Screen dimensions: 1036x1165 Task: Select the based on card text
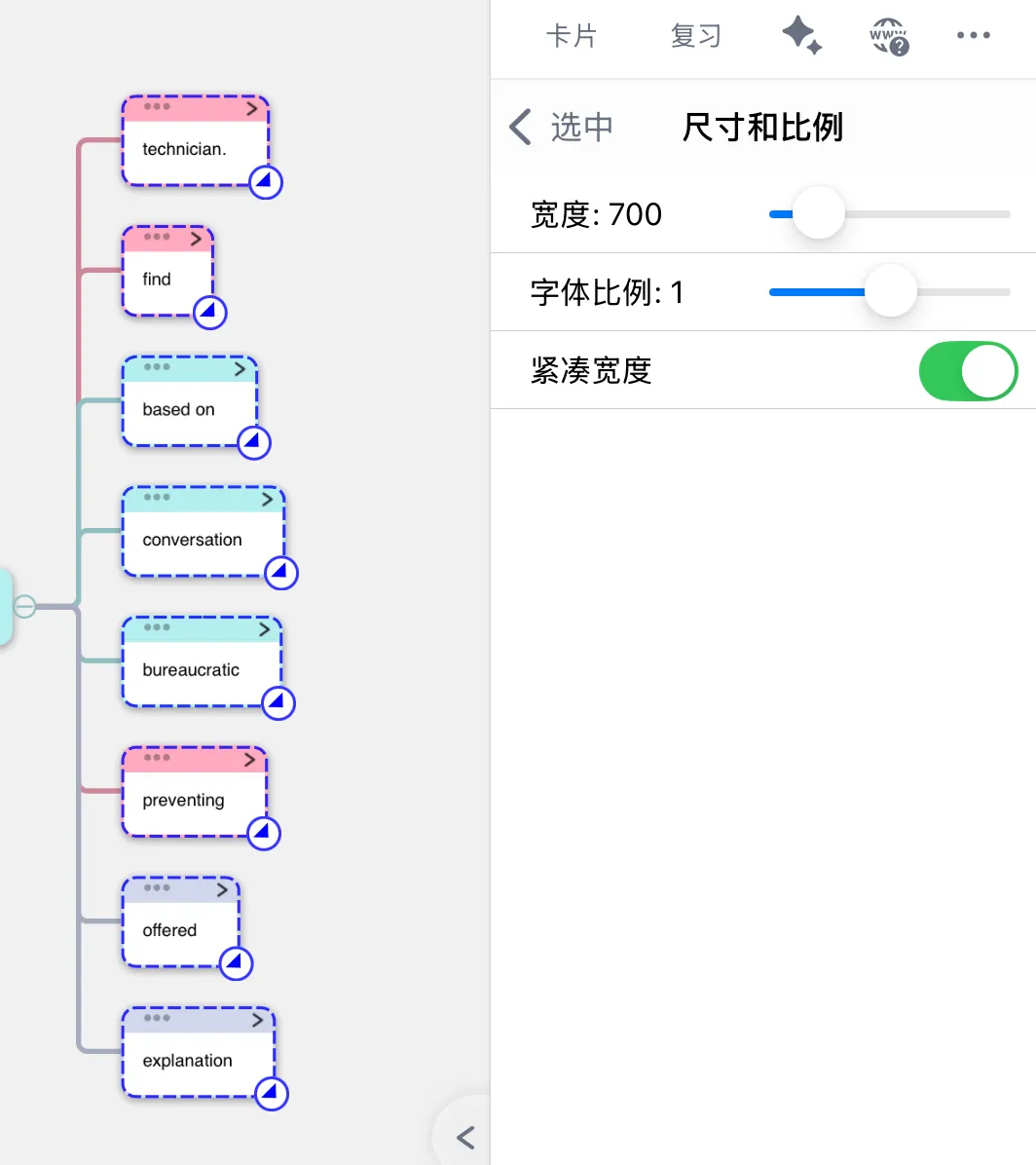pos(178,409)
